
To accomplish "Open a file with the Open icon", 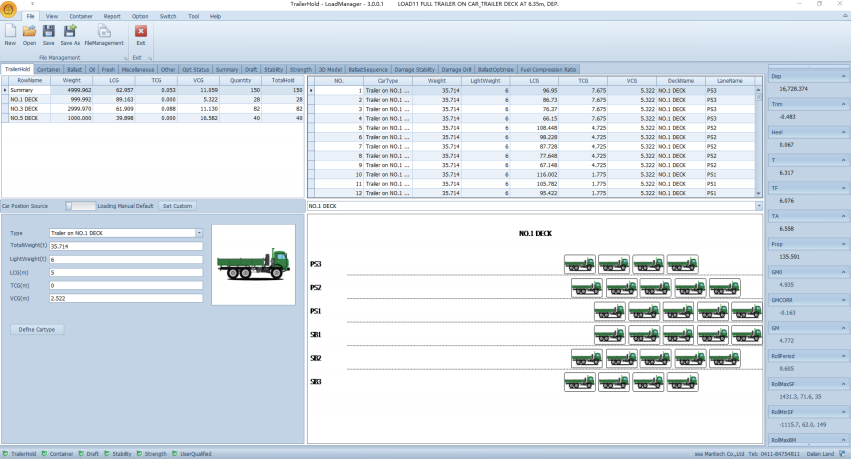I will [29, 34].
